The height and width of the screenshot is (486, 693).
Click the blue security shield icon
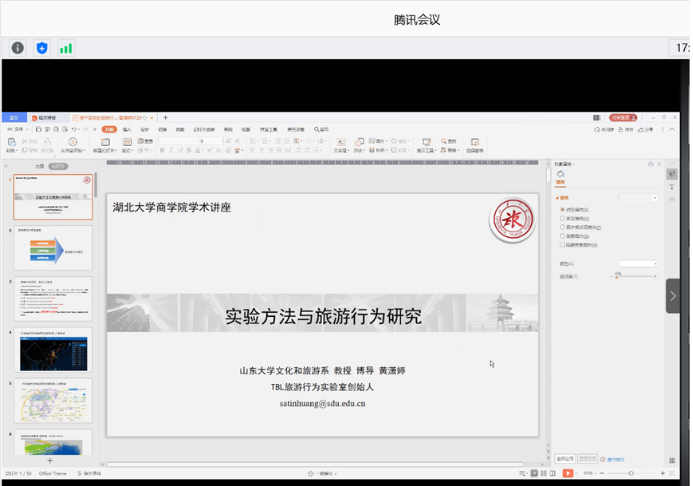42,47
